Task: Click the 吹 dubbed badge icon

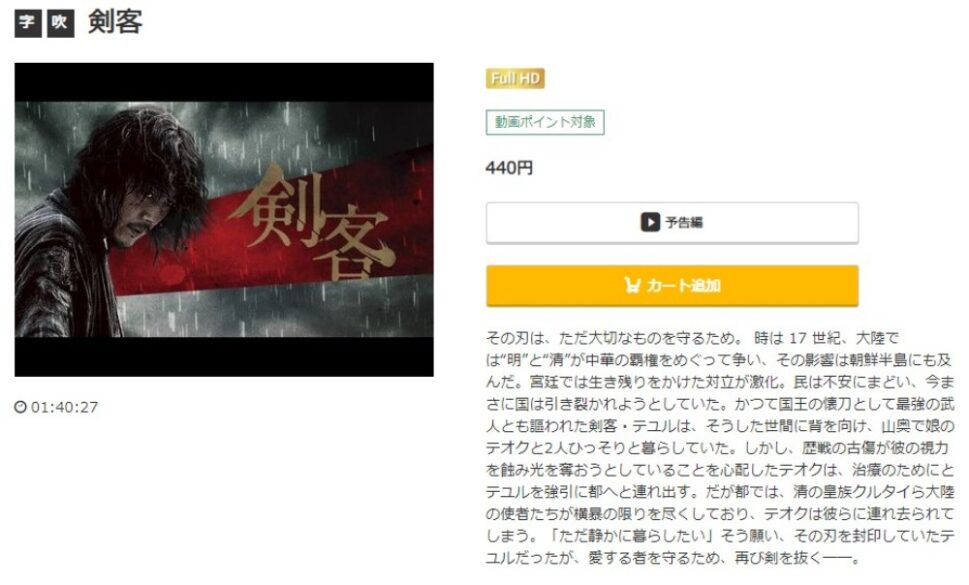Action: tap(61, 23)
